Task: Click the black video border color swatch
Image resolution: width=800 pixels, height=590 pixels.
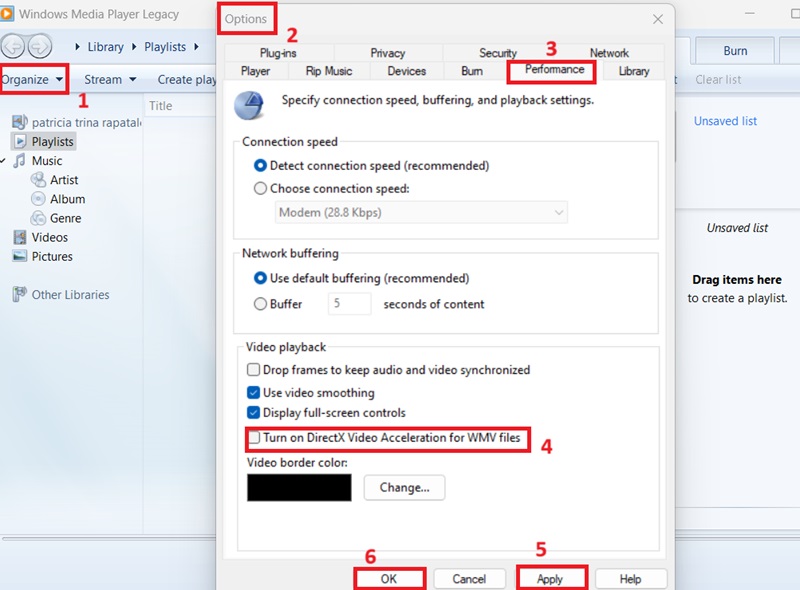Action: tap(299, 487)
